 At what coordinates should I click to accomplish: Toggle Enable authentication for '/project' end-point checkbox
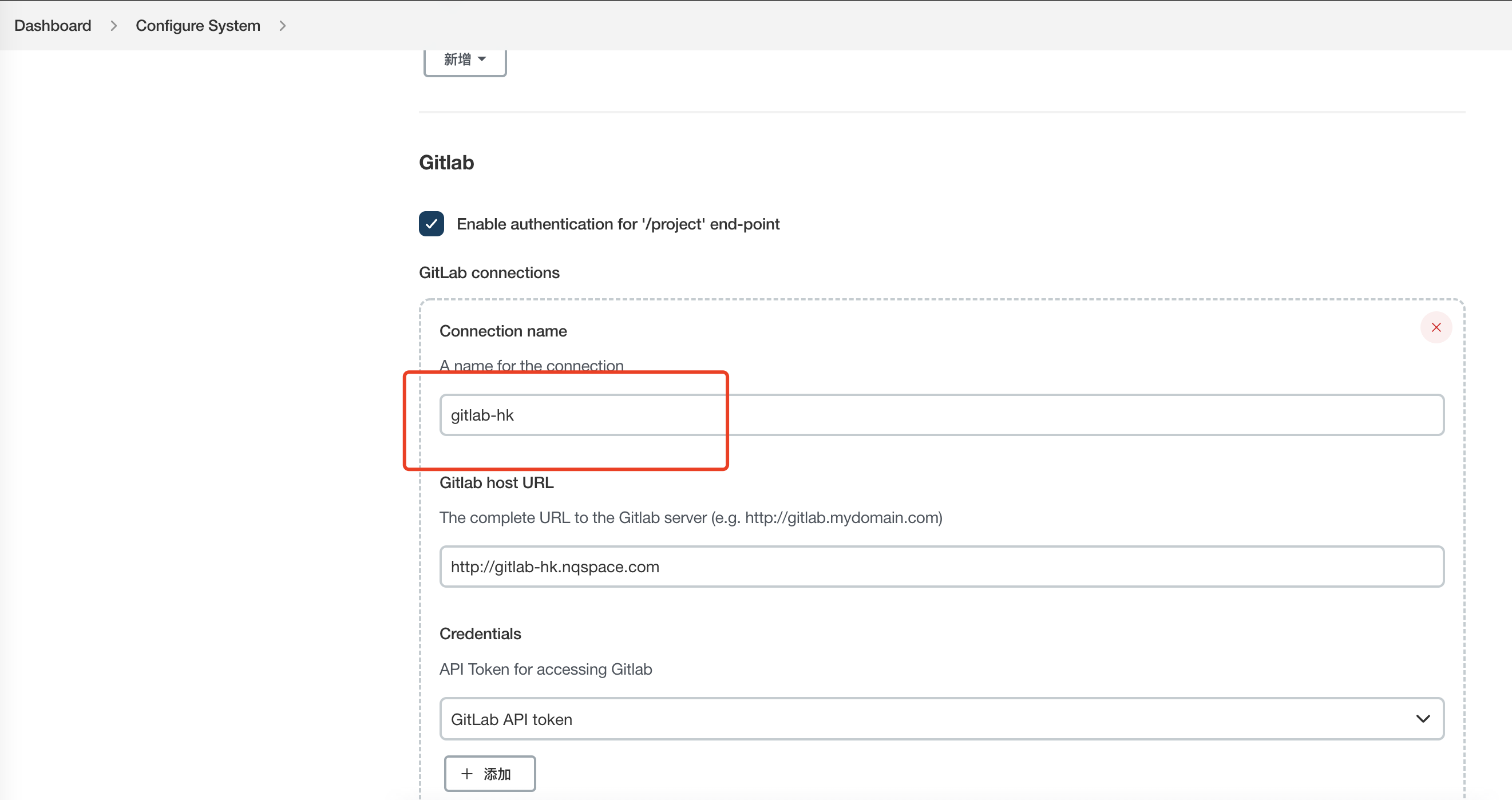point(432,224)
